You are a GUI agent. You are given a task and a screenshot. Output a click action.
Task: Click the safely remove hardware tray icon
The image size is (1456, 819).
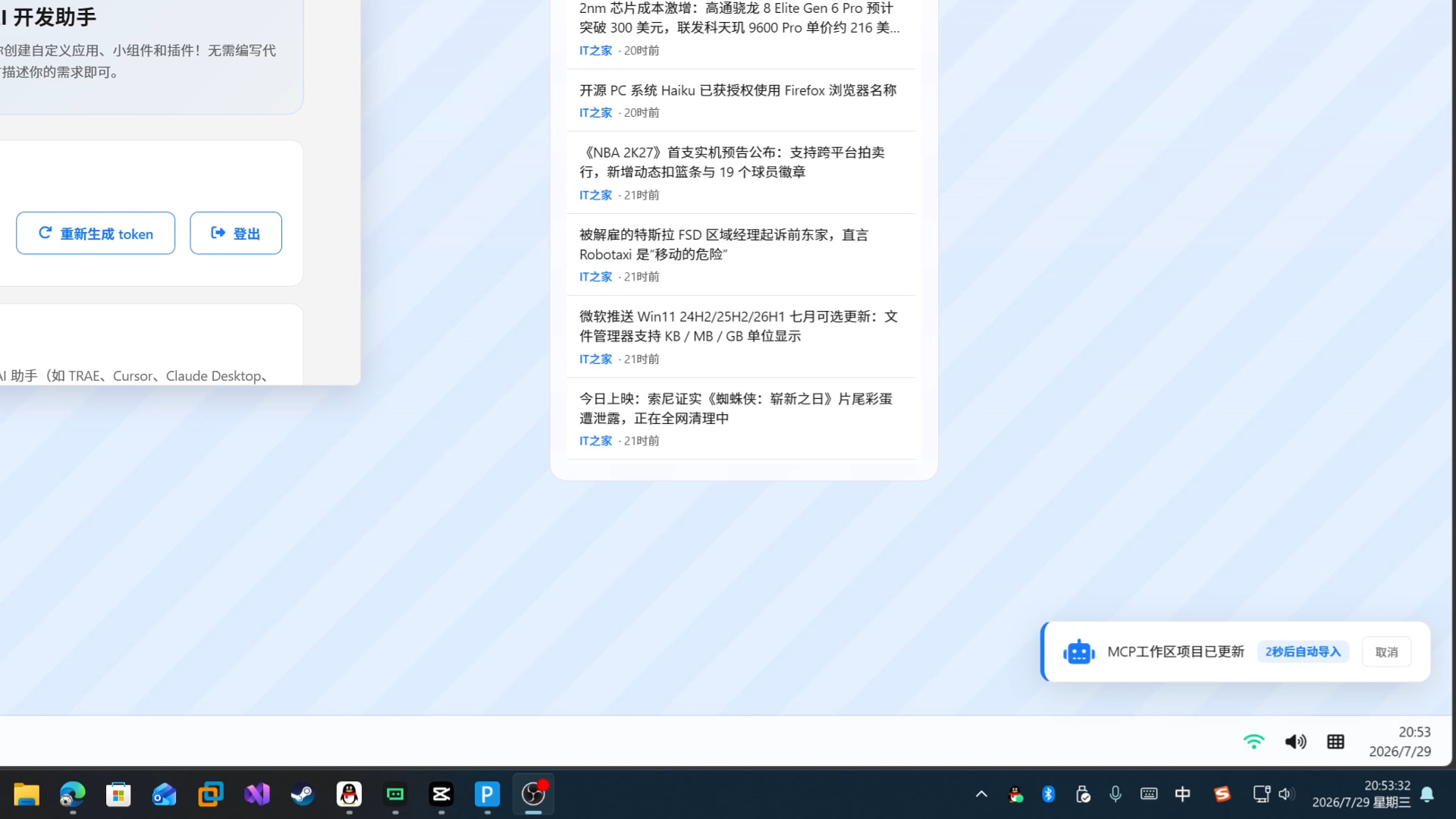point(1083,794)
